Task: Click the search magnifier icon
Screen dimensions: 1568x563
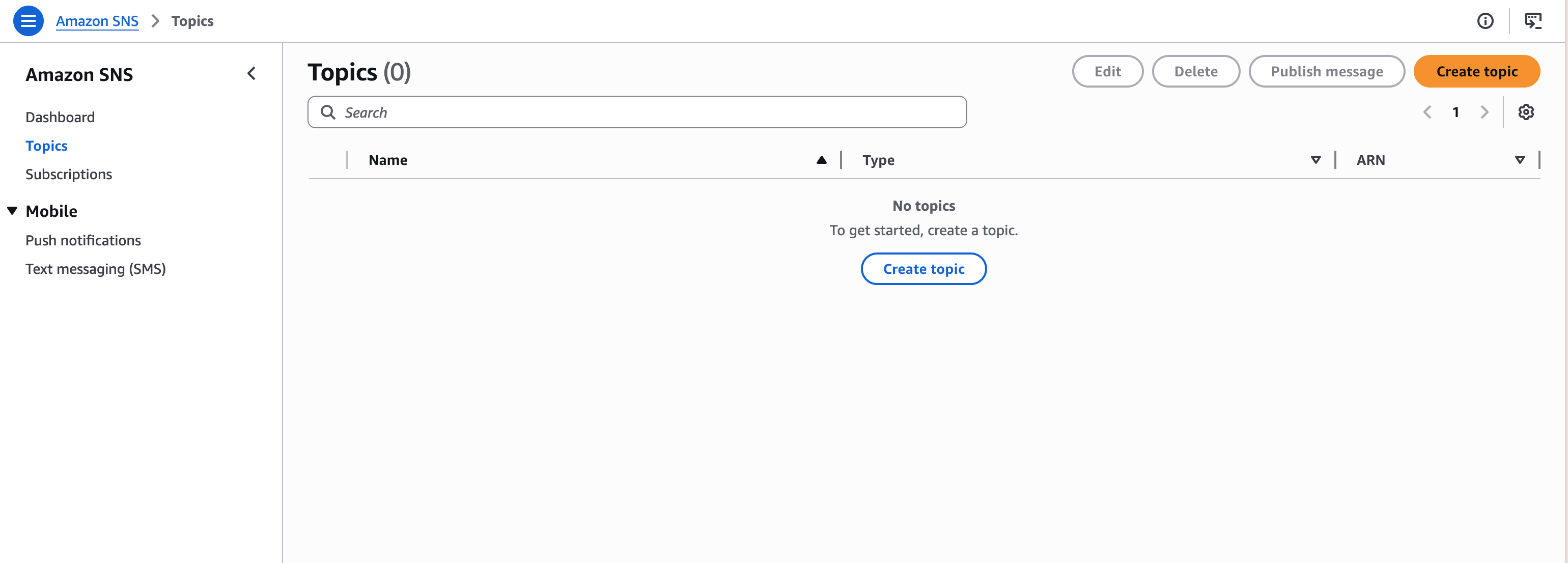Action: point(327,112)
